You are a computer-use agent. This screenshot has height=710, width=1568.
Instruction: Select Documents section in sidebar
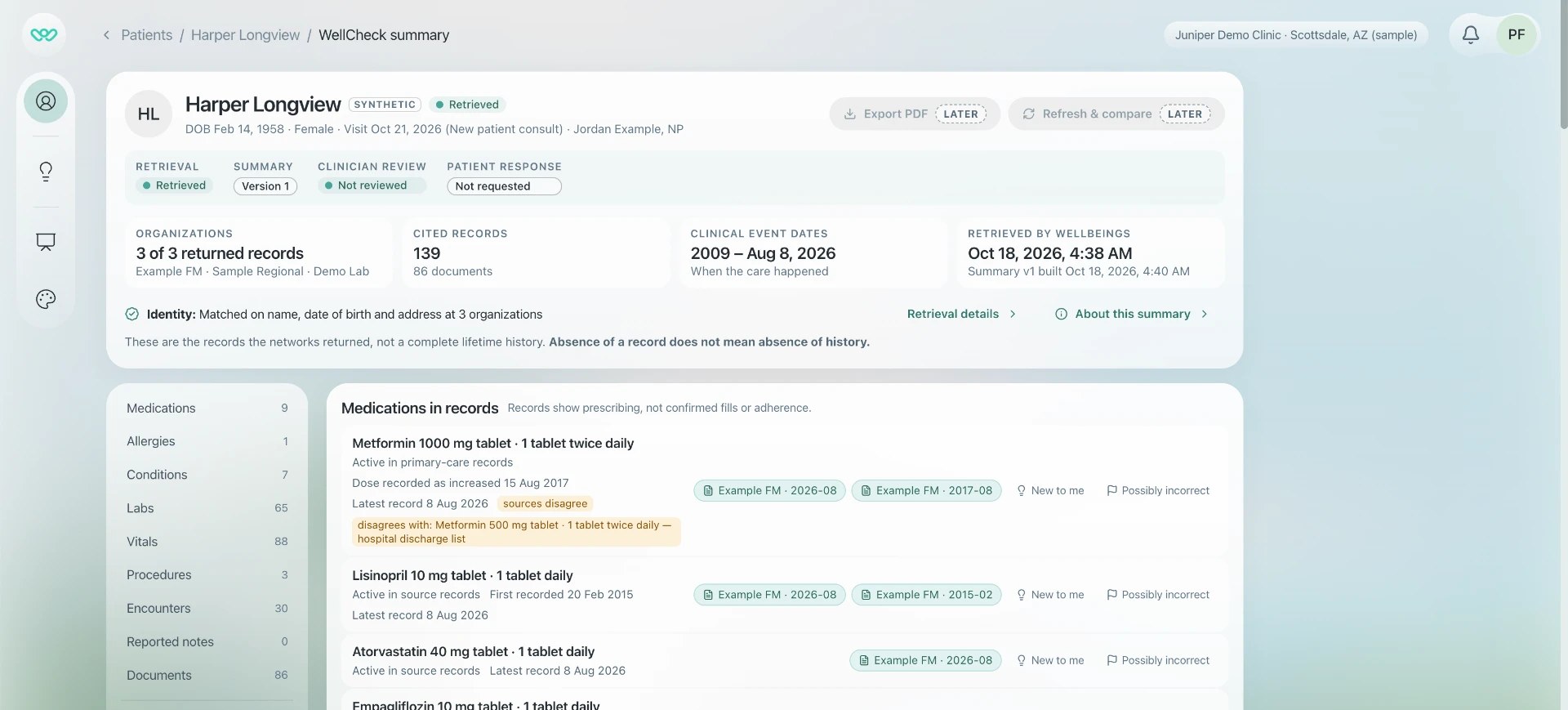coord(207,676)
